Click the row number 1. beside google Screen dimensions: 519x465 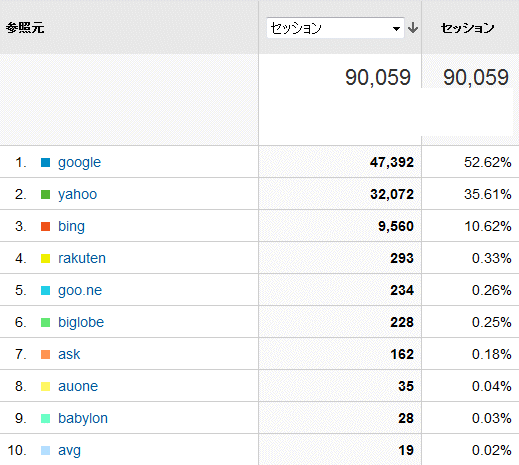click(x=21, y=163)
